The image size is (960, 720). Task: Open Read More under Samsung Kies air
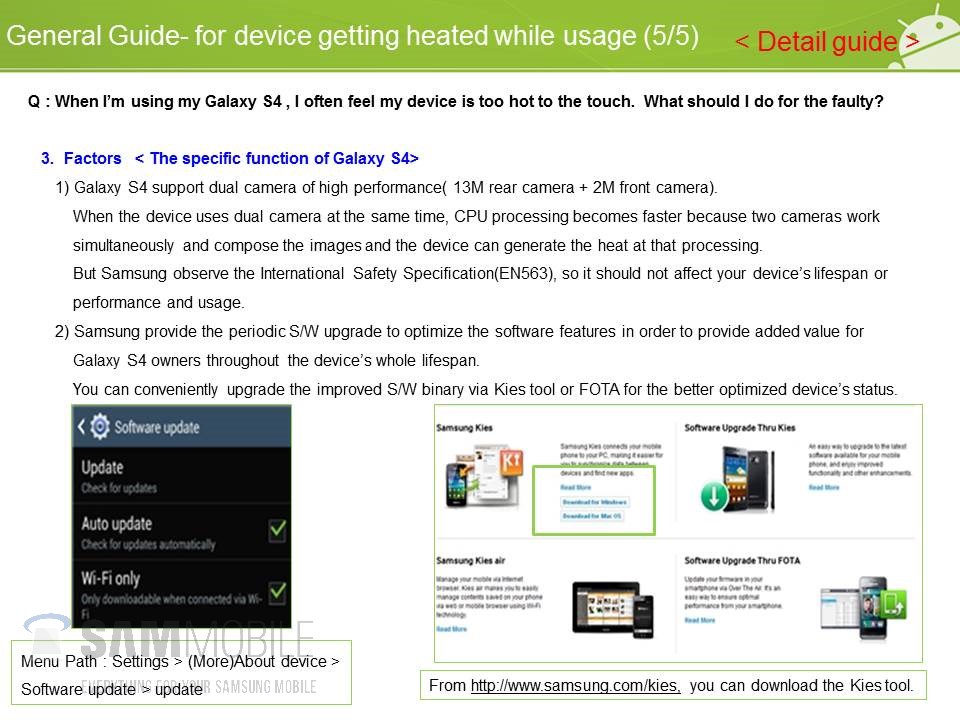[452, 629]
